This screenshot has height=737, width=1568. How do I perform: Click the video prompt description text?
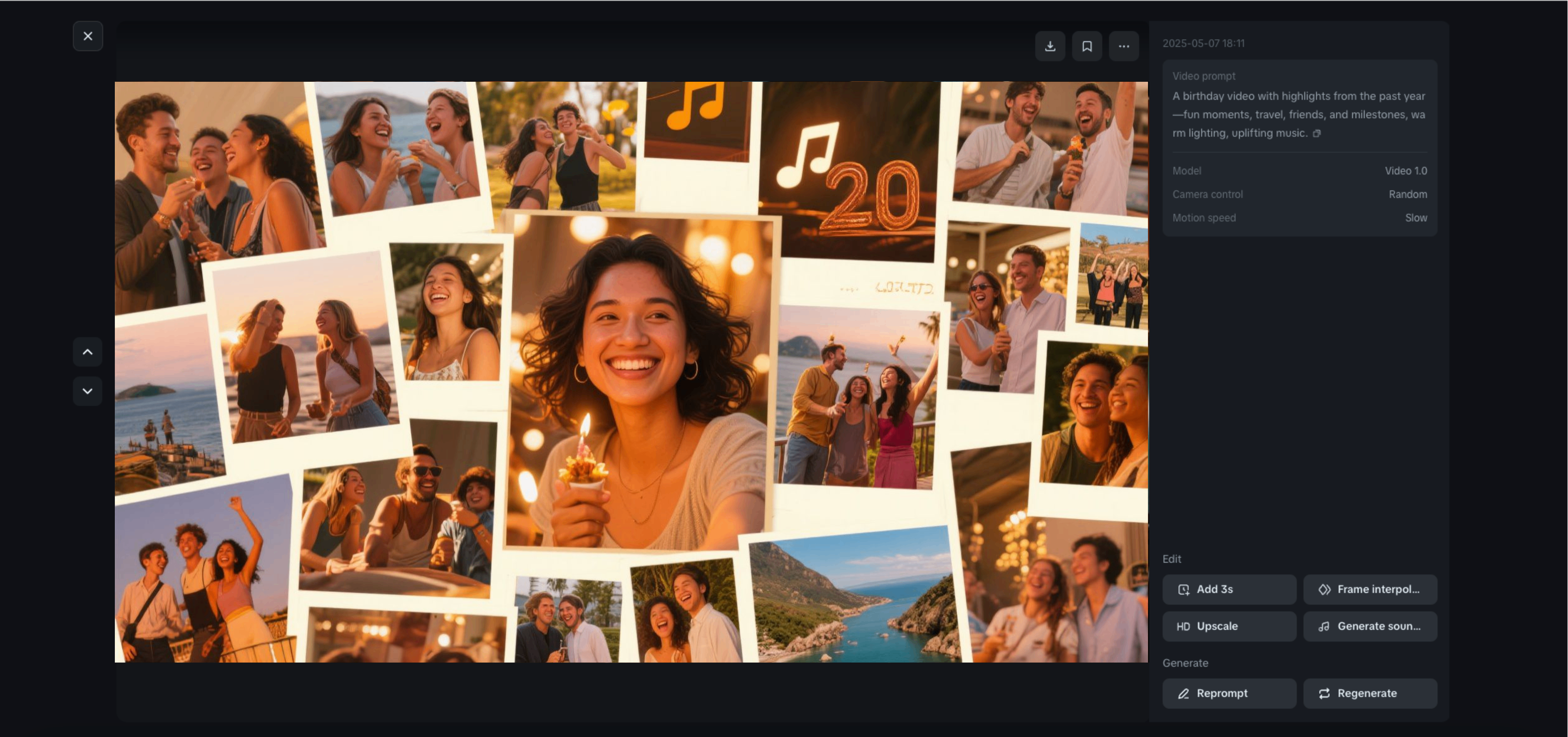point(1298,115)
